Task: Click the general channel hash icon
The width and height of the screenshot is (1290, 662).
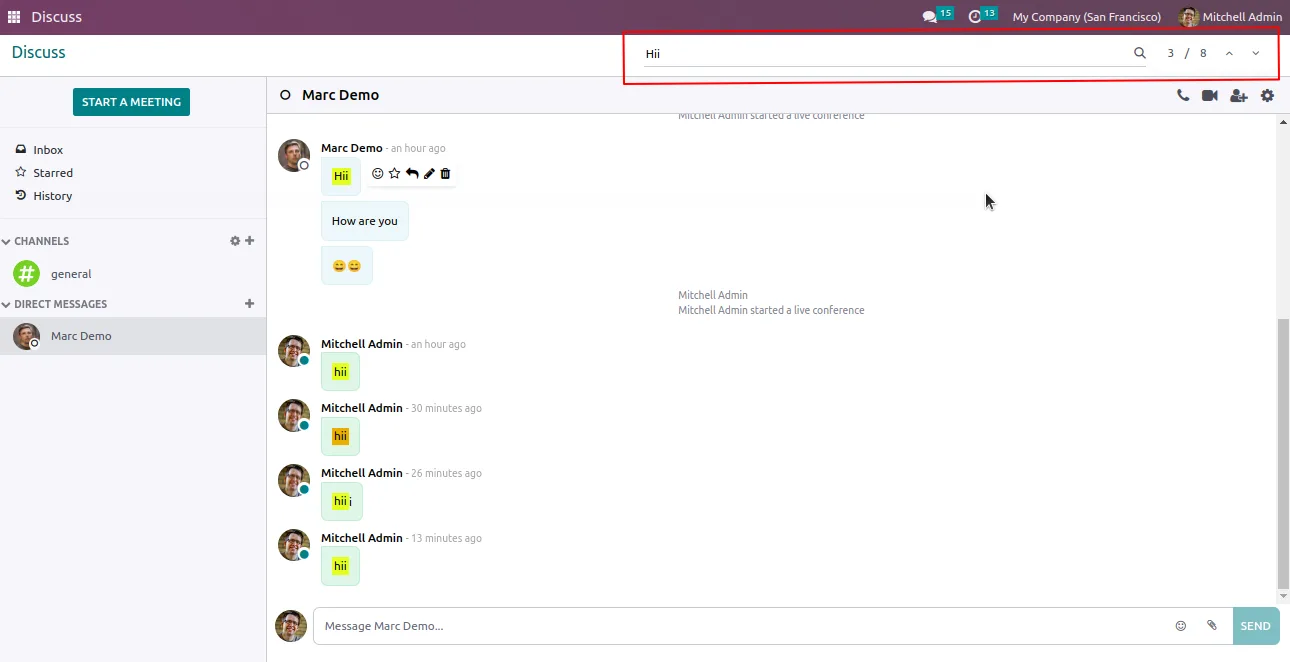Action: [26, 273]
